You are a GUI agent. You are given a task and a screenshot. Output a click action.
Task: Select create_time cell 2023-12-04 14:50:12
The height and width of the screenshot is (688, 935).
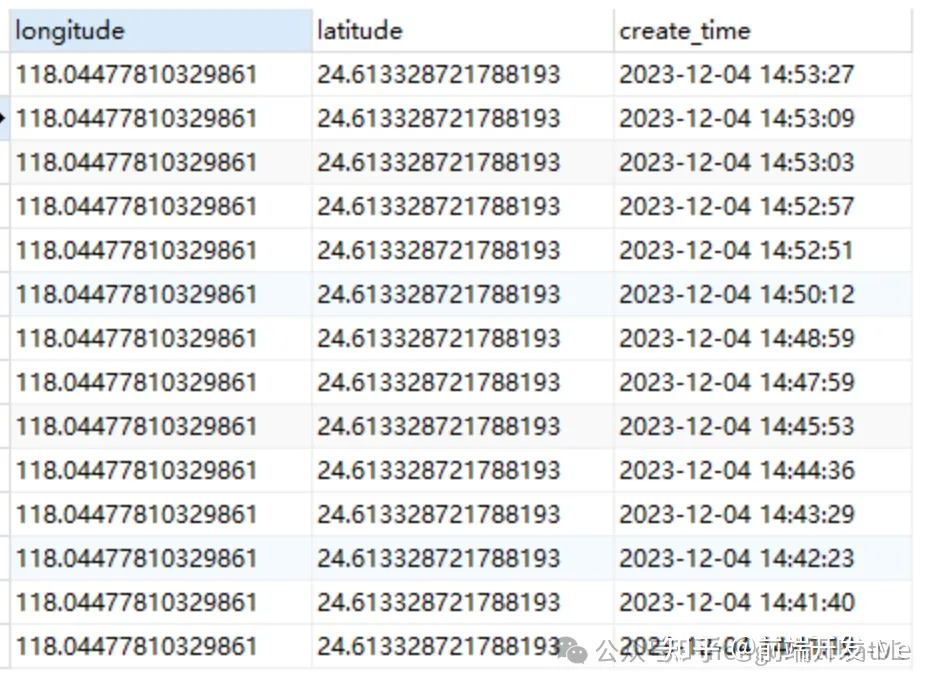pos(763,295)
